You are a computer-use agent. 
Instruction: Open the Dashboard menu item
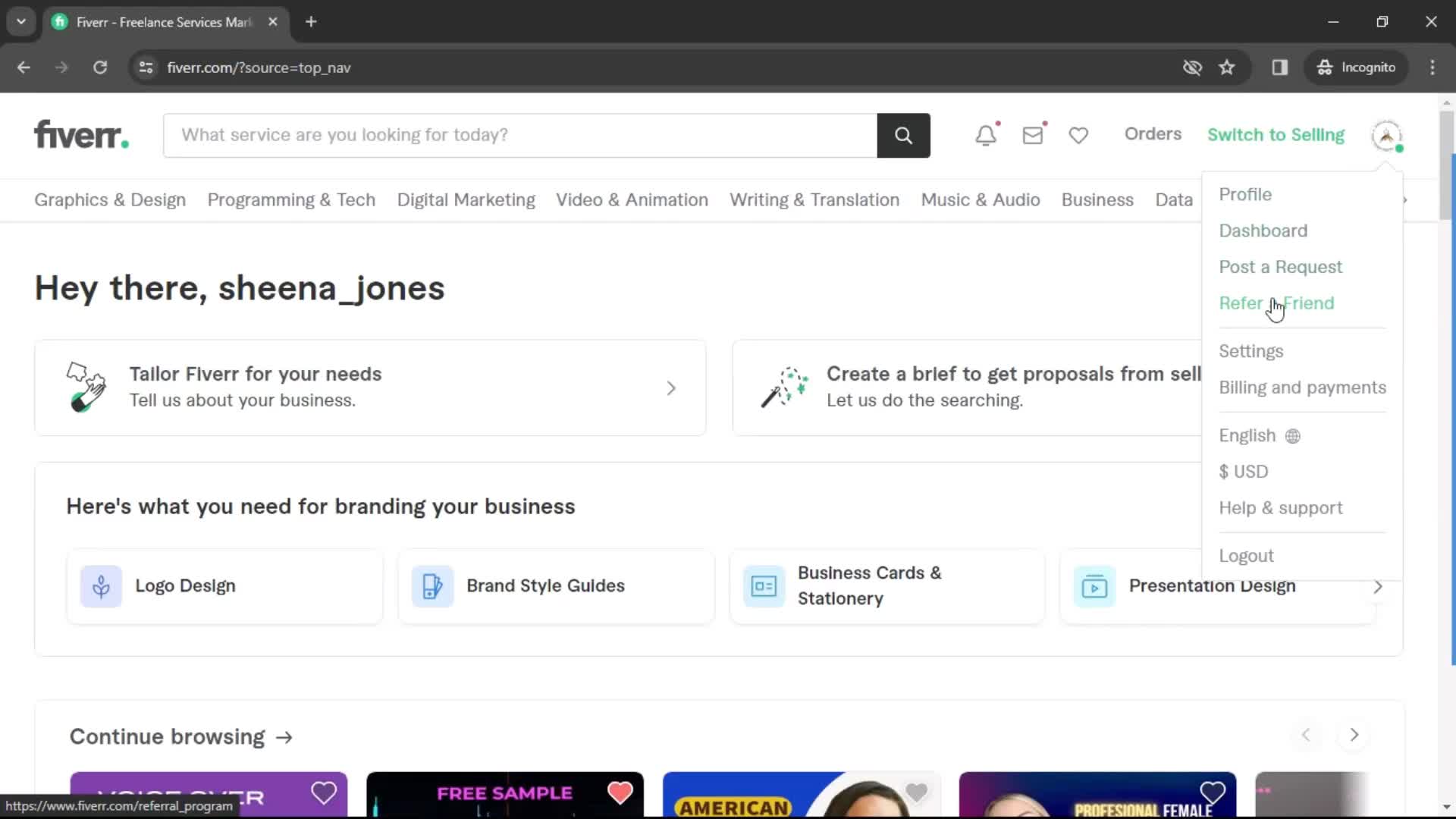pos(1263,230)
